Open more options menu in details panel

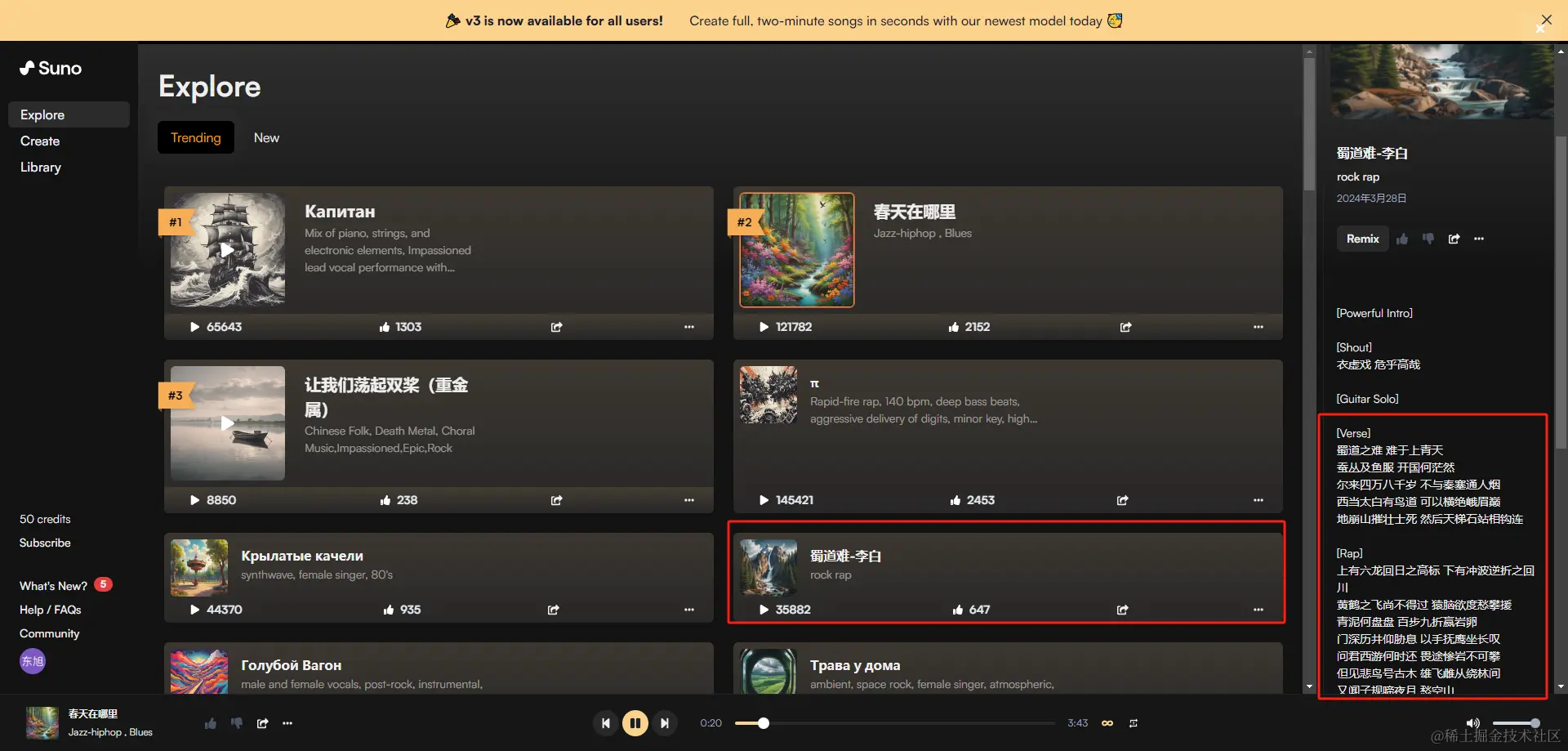coord(1479,239)
